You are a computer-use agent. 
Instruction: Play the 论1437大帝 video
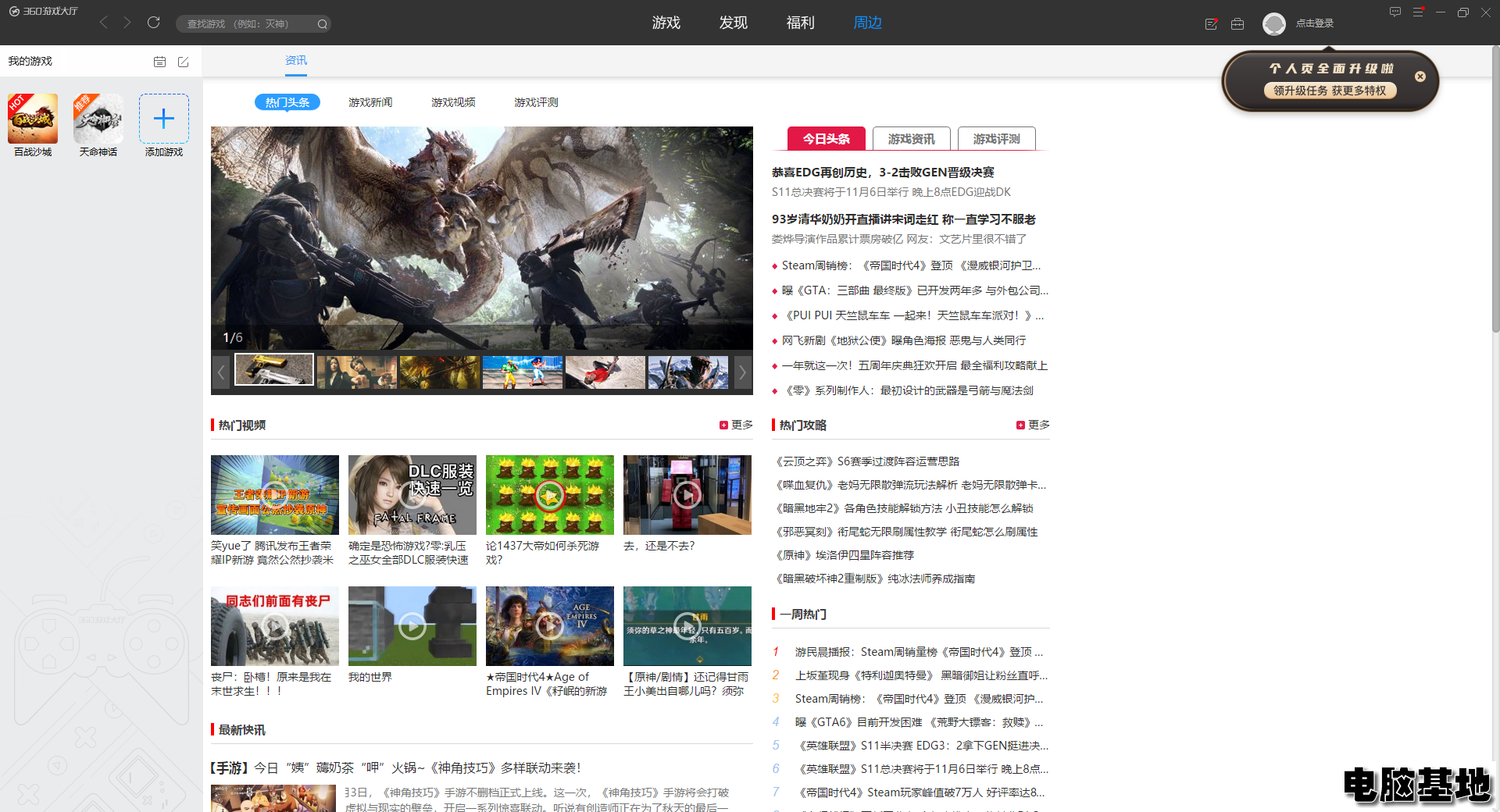[550, 495]
